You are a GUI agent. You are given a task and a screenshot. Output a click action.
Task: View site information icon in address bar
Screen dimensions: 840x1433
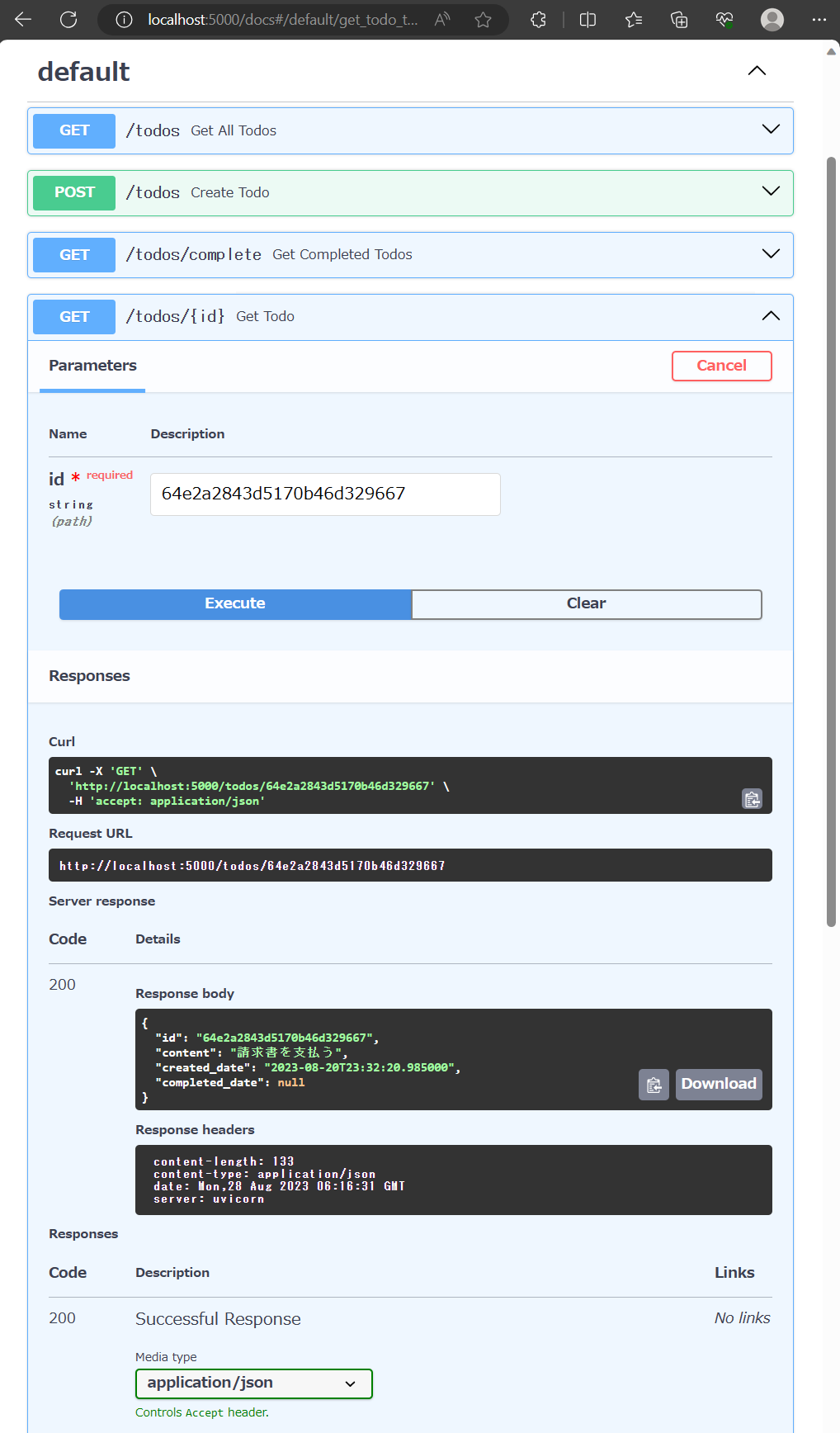point(124,20)
